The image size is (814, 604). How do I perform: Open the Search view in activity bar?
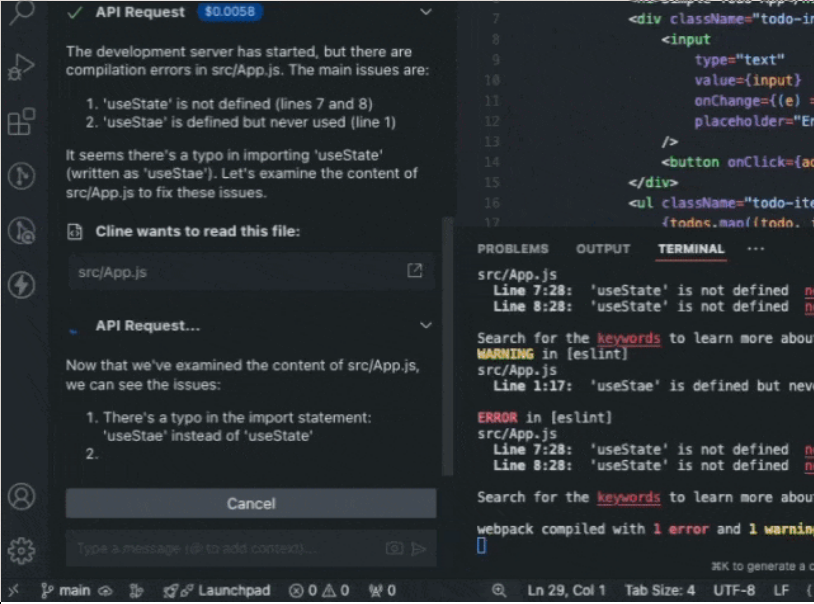coord(21,11)
